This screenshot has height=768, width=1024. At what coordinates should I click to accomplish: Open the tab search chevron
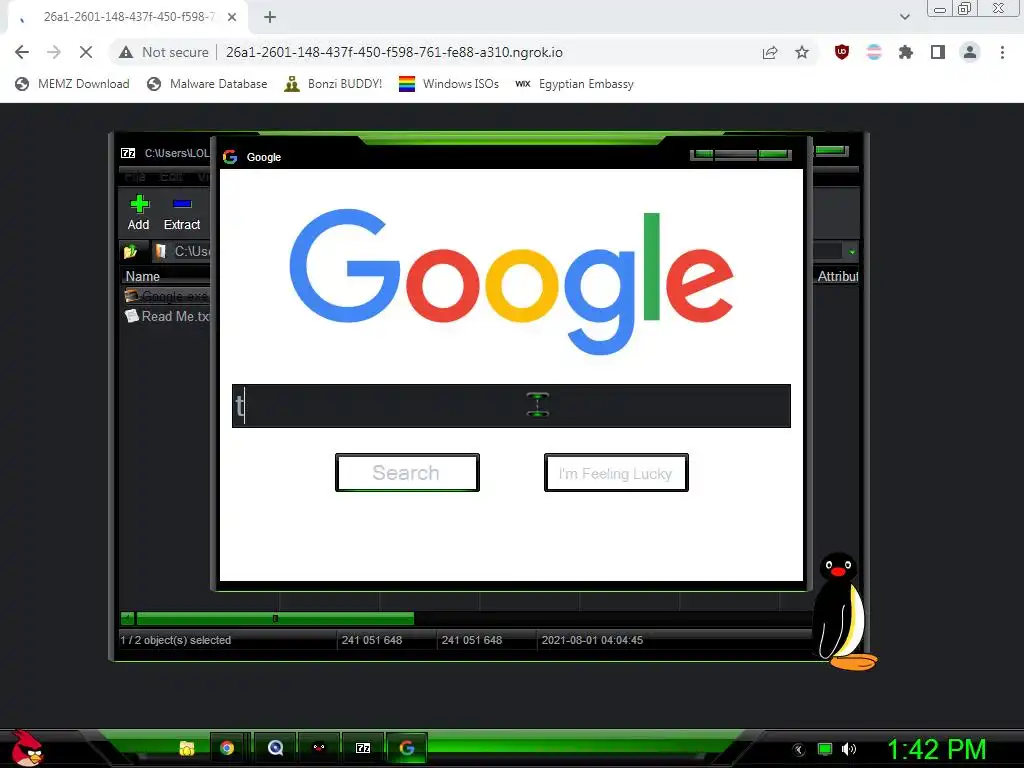[x=904, y=17]
